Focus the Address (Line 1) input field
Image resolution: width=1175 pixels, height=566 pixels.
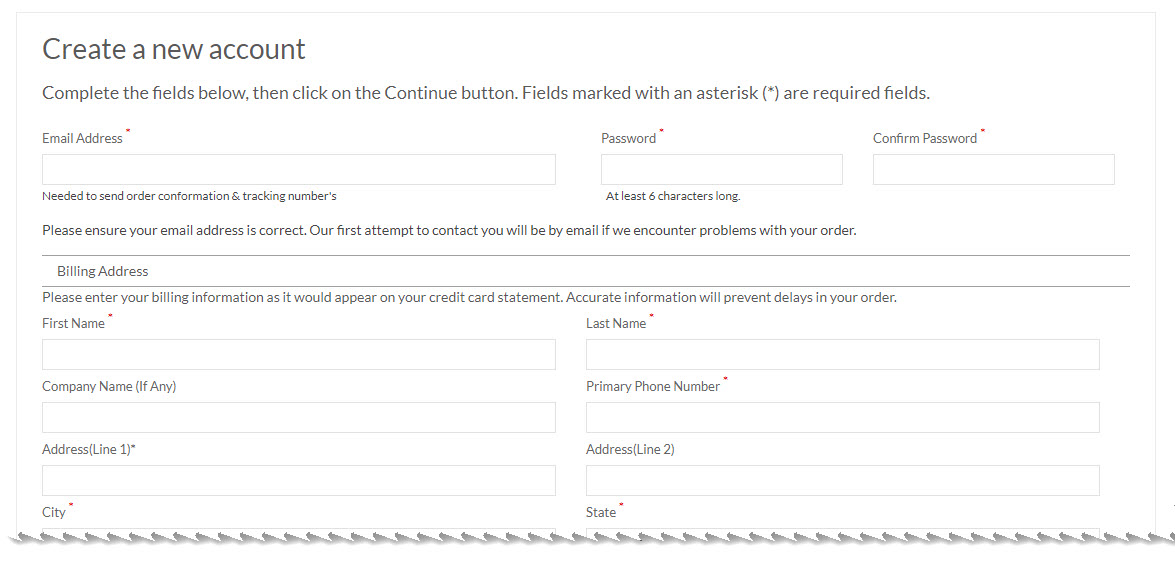point(298,481)
